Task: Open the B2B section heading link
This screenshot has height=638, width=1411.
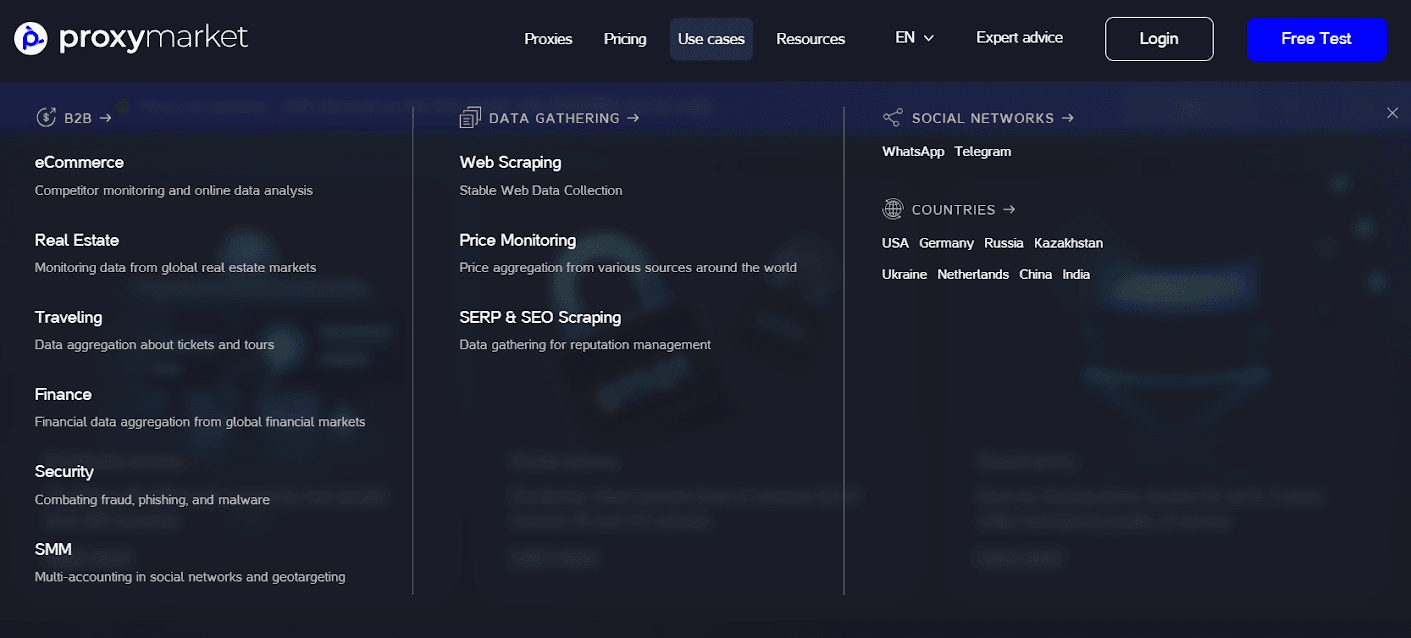Action: (x=87, y=118)
